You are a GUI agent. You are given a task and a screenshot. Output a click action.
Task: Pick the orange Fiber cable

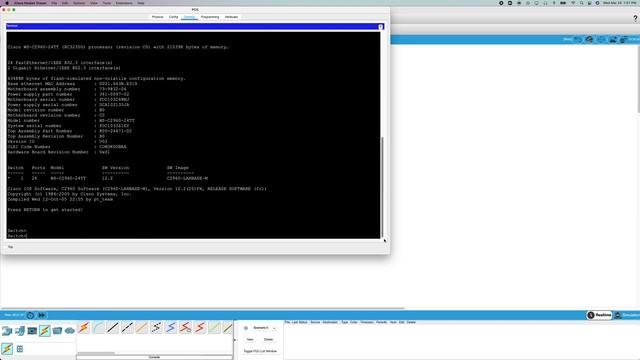pyautogui.click(x=142, y=327)
